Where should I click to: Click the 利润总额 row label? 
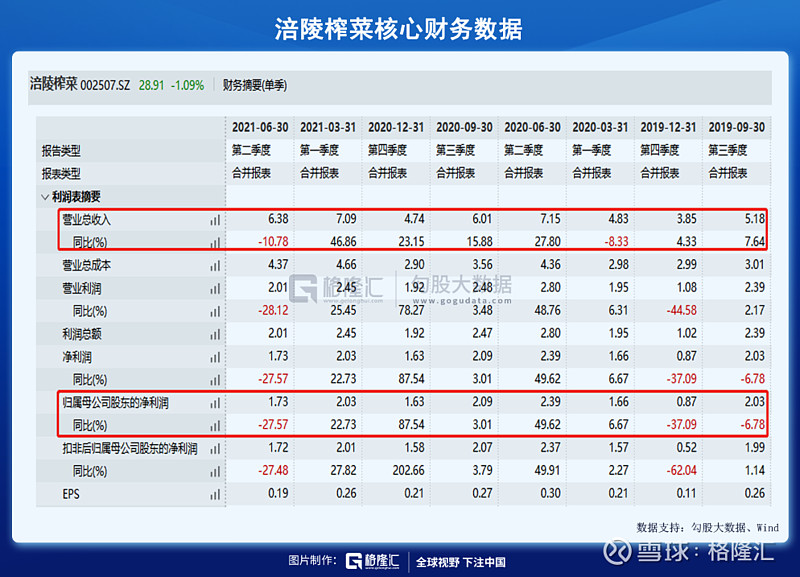[82, 335]
